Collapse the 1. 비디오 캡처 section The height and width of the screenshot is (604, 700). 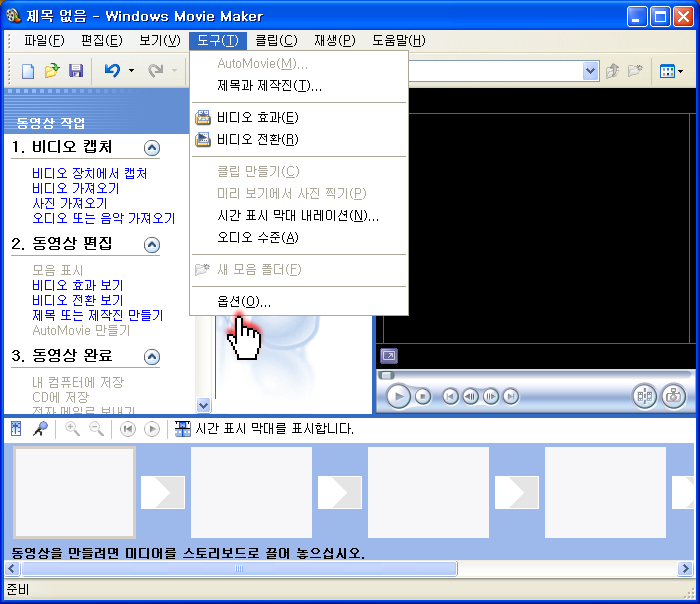pos(152,148)
